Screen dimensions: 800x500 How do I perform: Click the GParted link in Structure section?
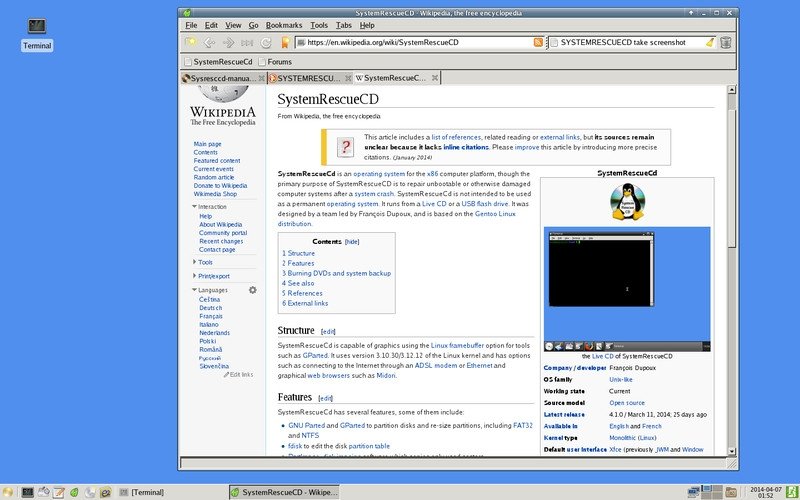pyautogui.click(x=315, y=356)
